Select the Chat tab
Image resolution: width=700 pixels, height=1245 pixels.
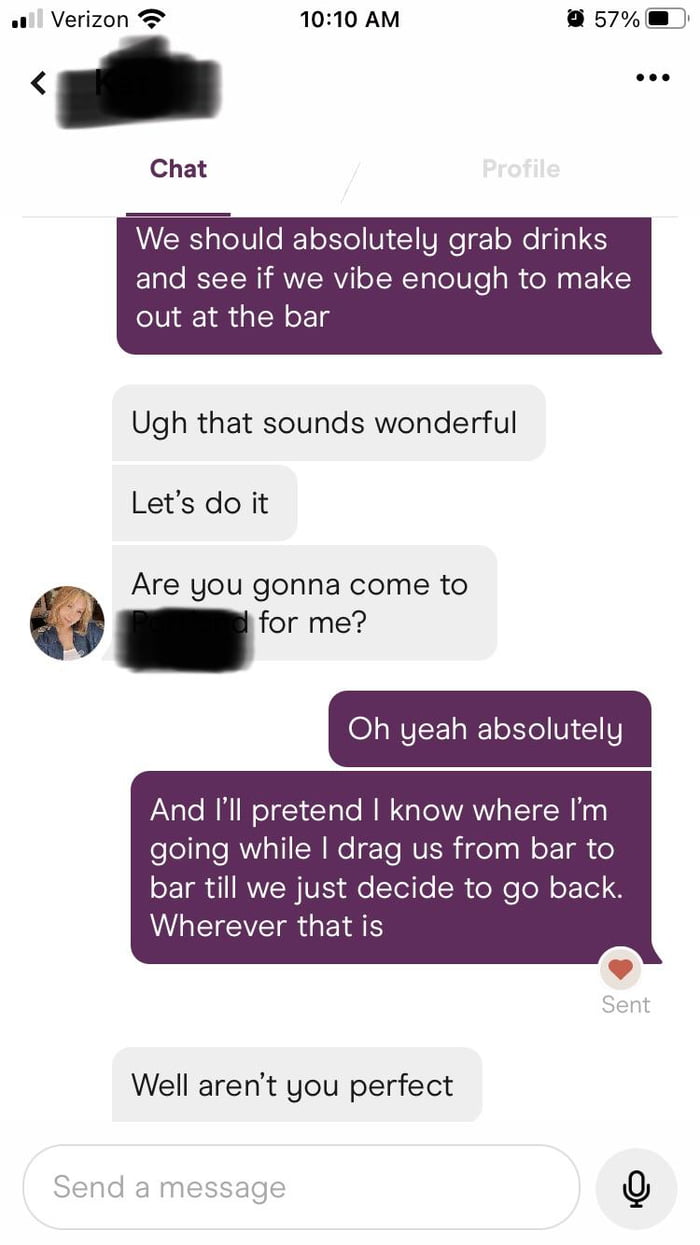178,169
